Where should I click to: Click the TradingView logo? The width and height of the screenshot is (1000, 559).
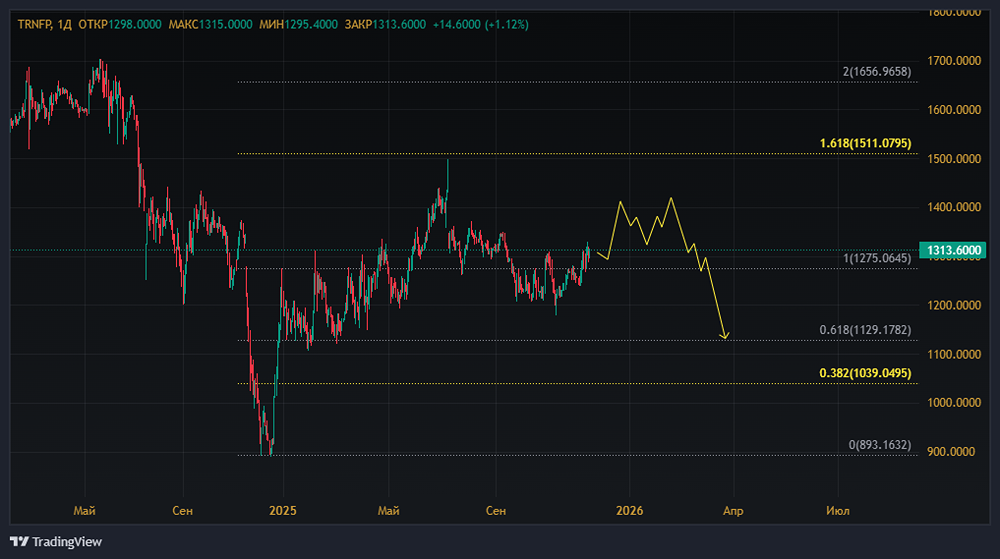point(56,542)
